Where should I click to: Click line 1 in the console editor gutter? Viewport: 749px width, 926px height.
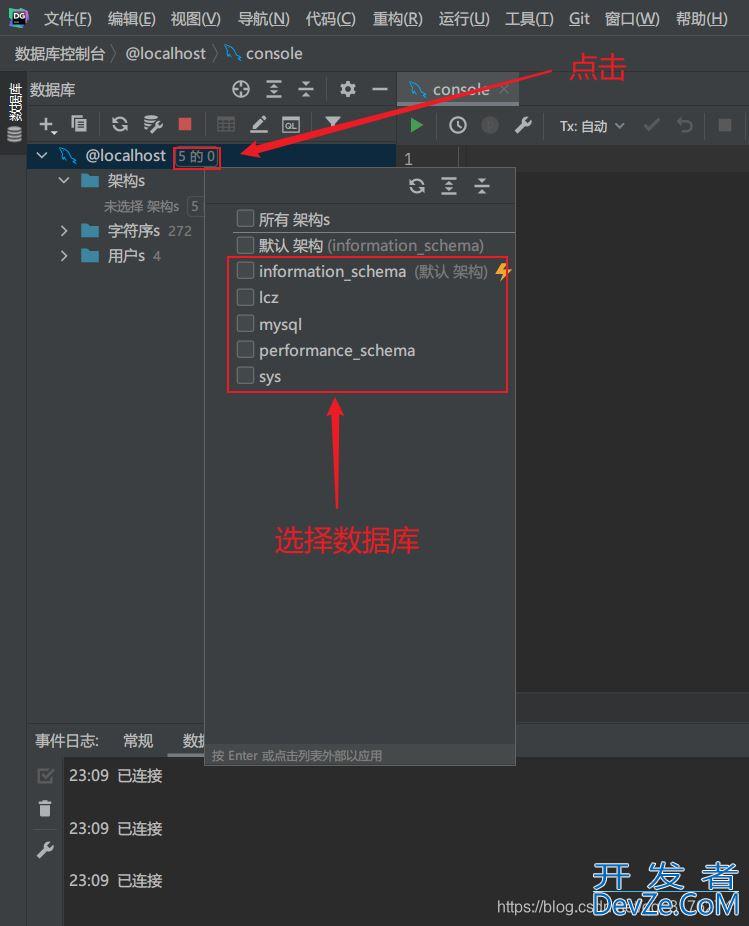coord(408,159)
